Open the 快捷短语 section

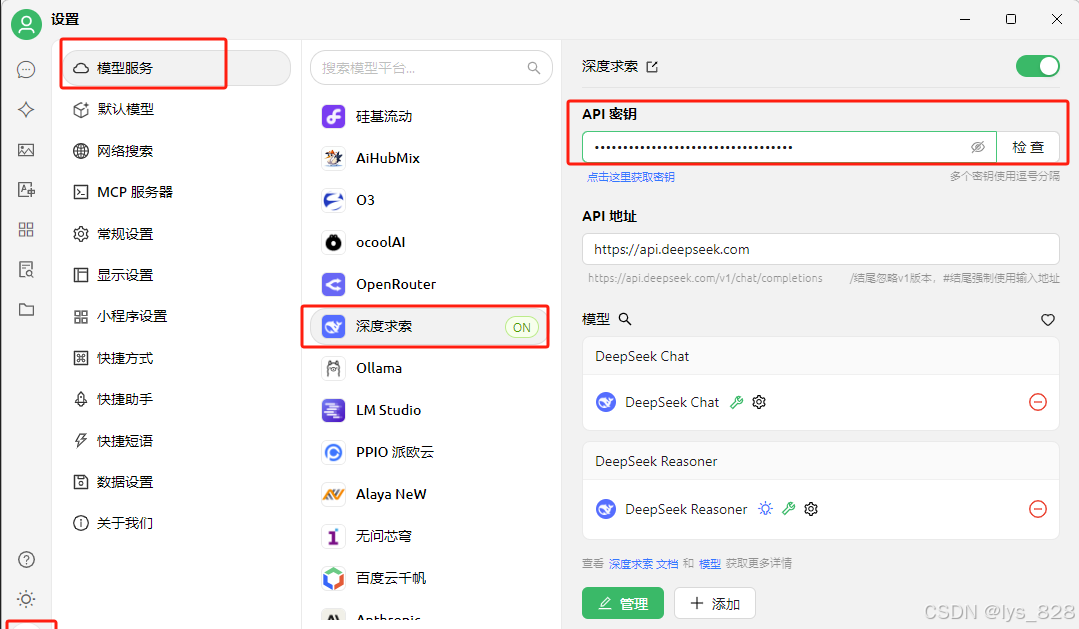click(176, 440)
